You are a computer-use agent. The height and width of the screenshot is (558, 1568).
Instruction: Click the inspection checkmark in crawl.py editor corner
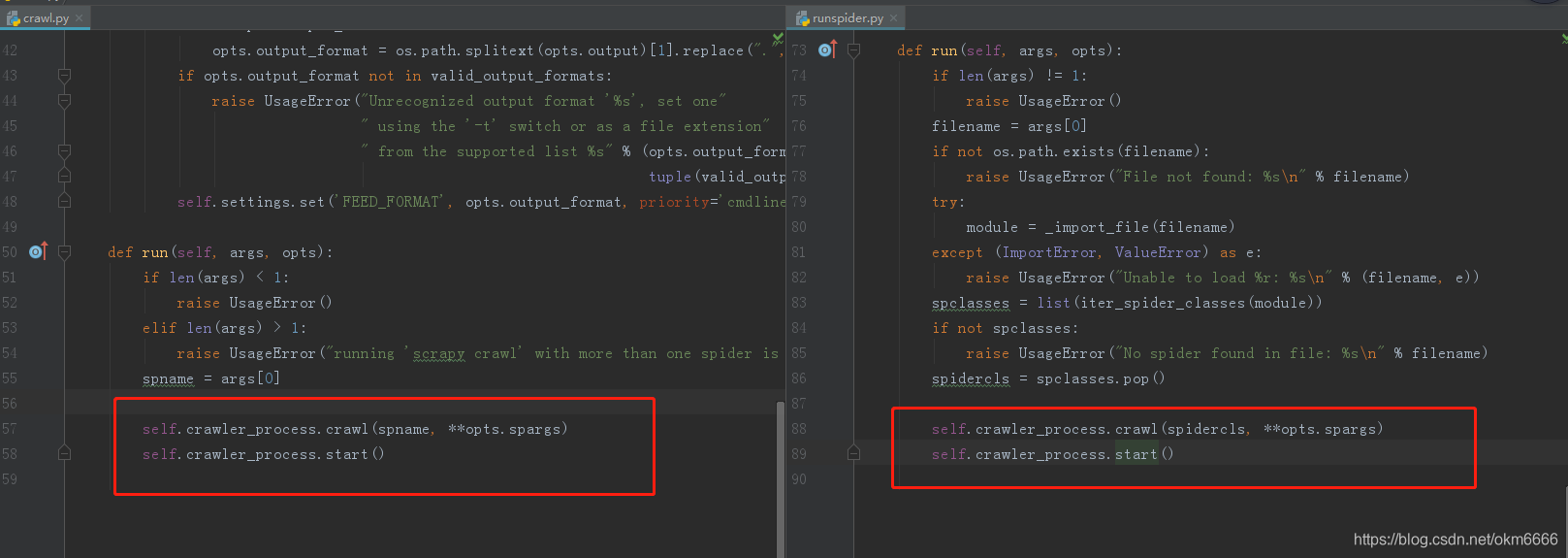click(x=777, y=39)
